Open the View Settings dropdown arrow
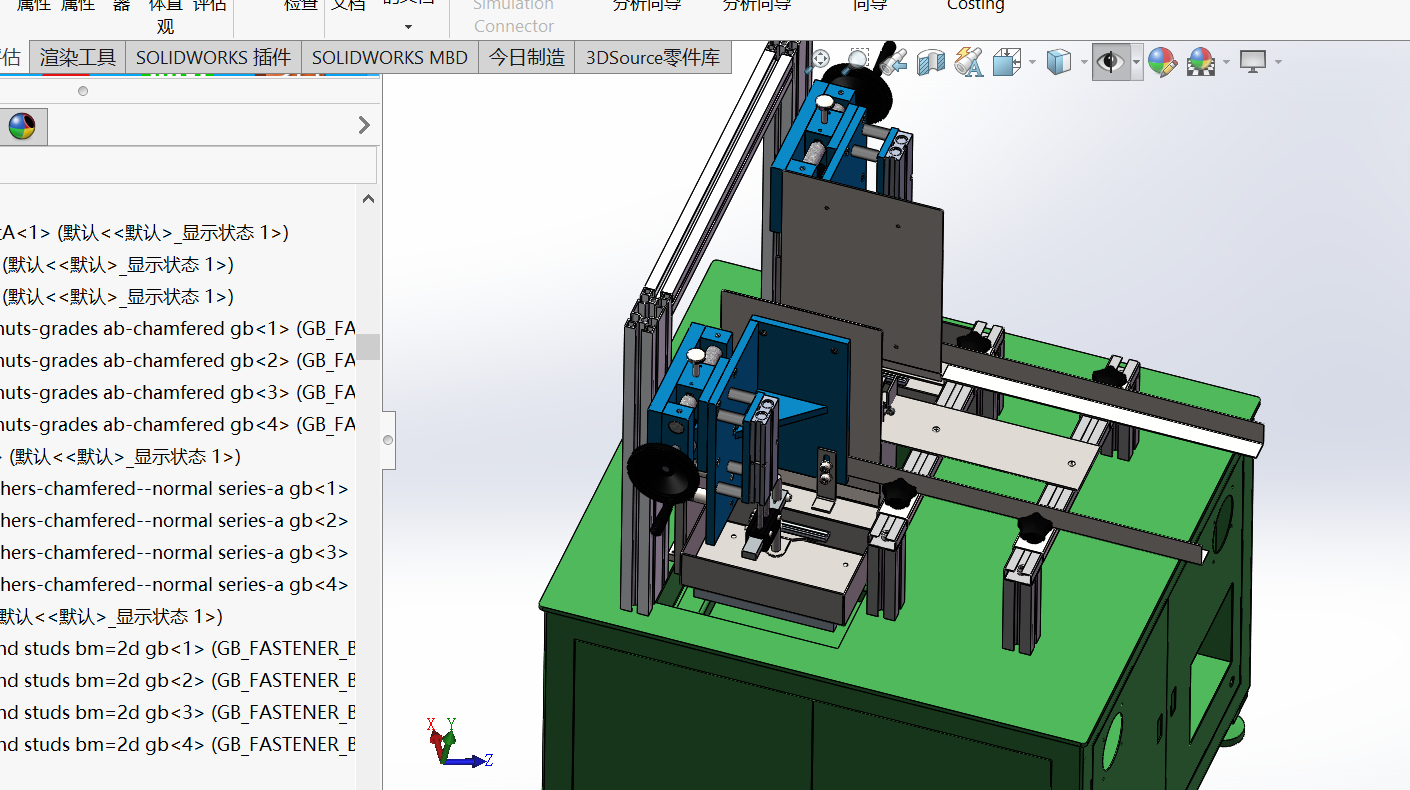The width and height of the screenshot is (1410, 790). tap(1278, 62)
